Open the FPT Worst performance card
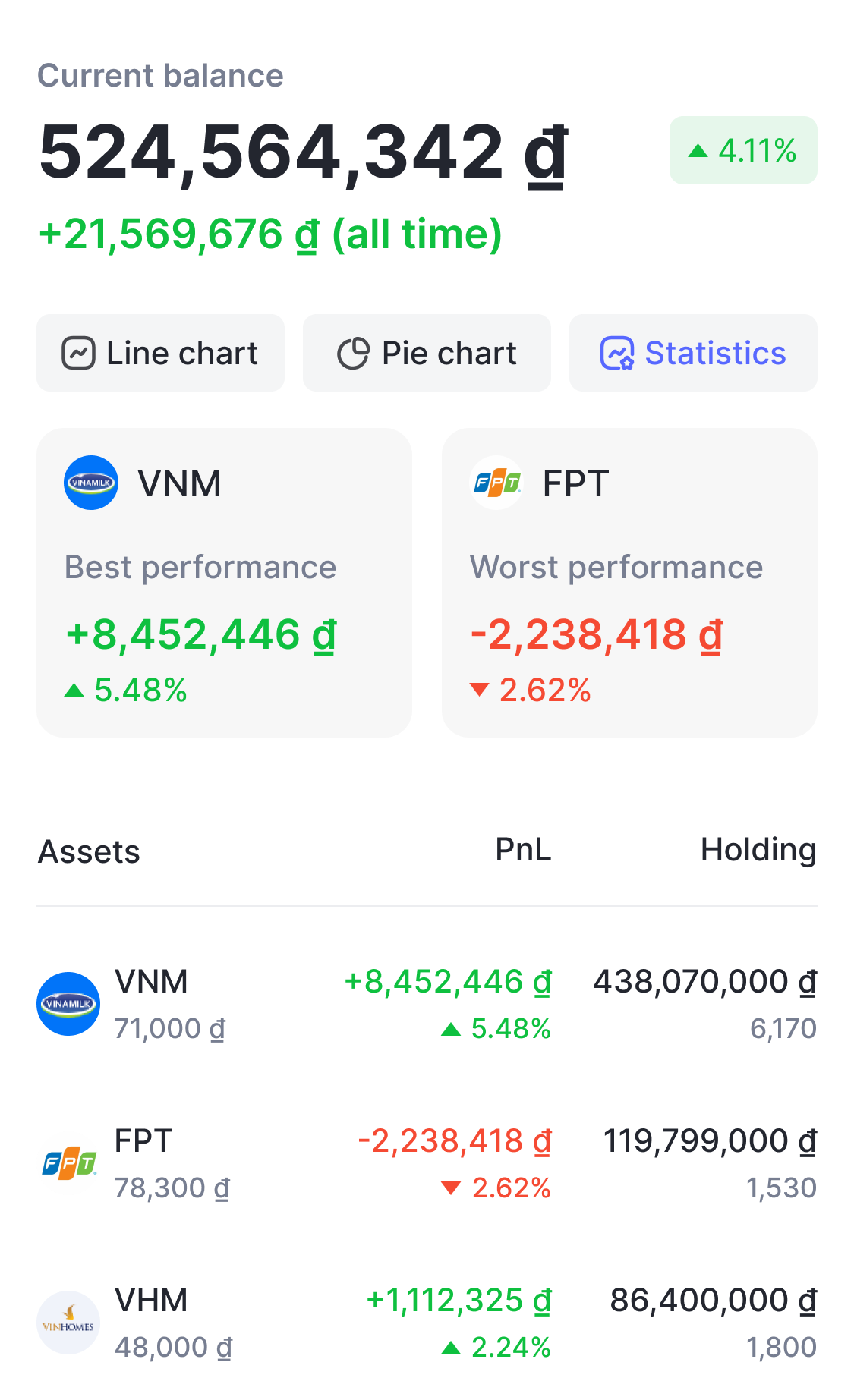The image size is (854, 1400). (629, 582)
